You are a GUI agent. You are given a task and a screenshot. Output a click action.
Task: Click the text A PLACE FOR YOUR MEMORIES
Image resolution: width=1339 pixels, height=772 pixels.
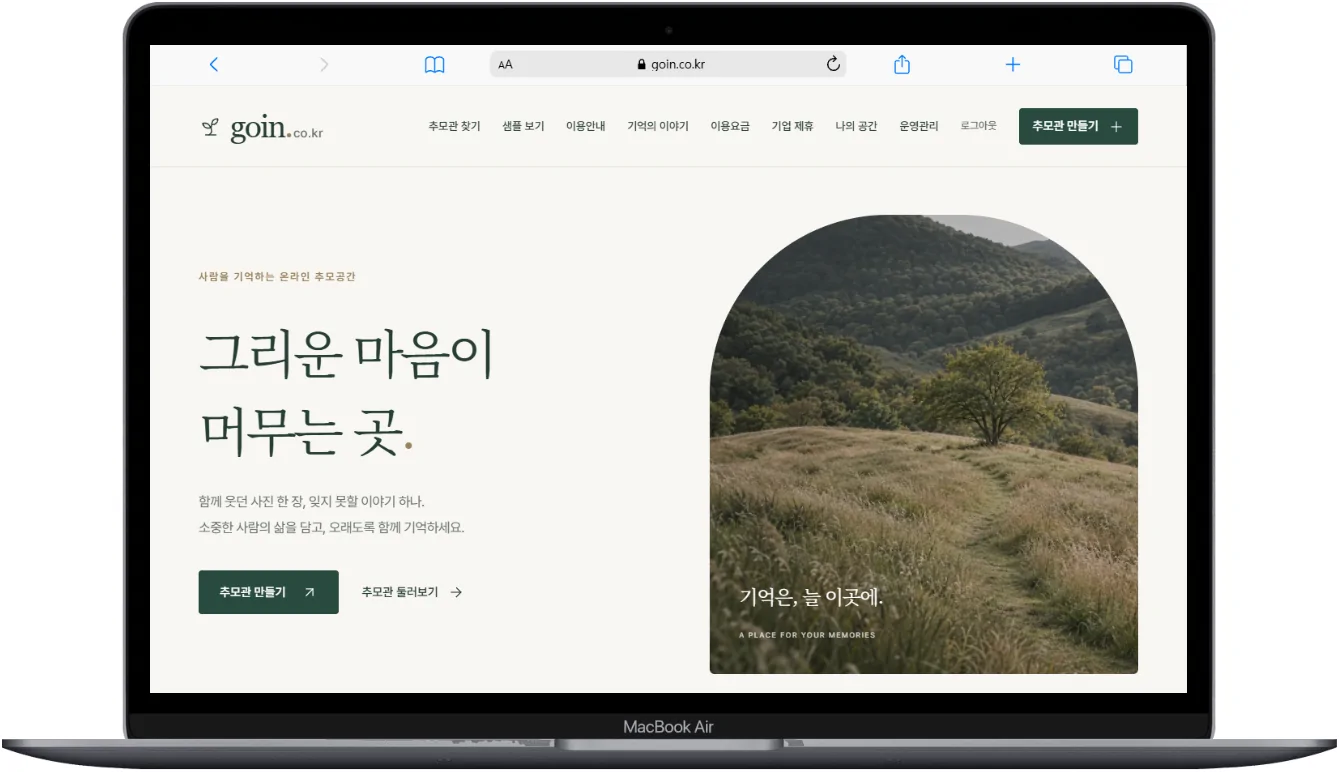807,635
